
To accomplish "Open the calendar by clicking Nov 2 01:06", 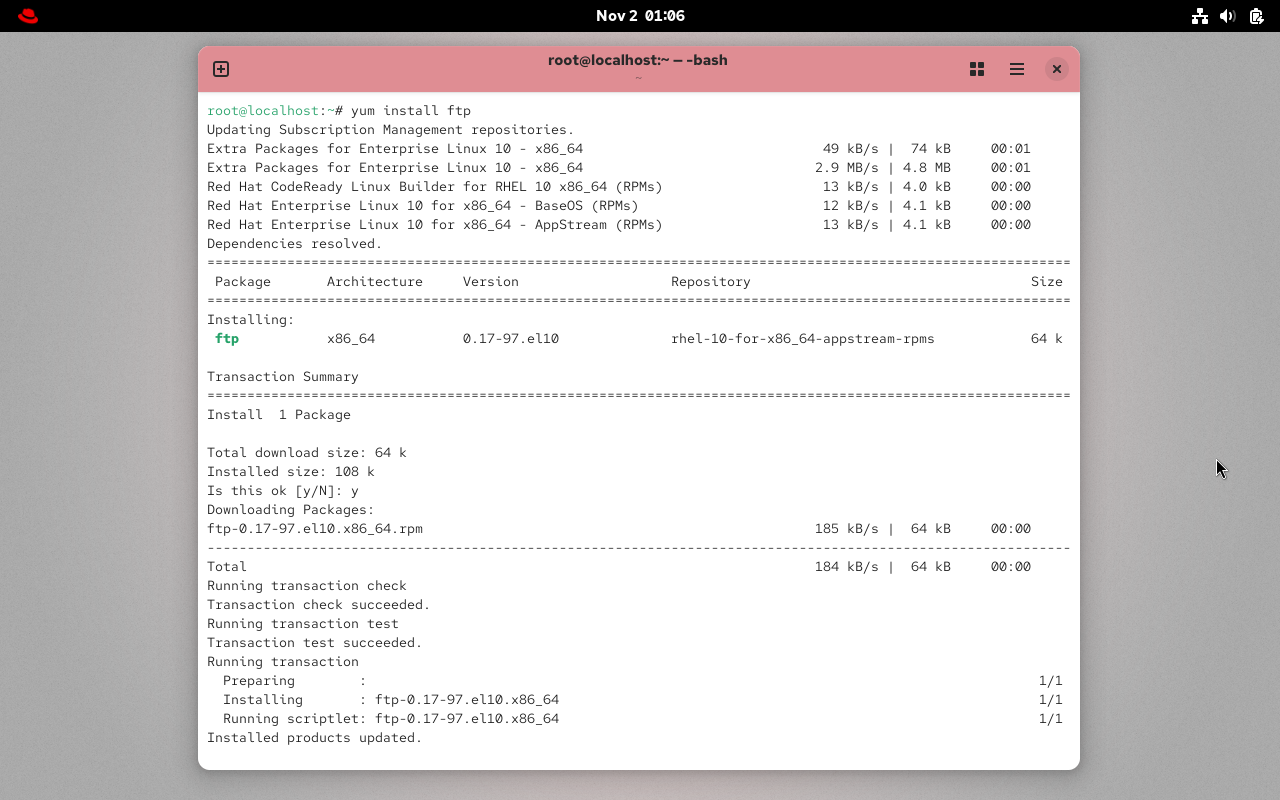I will [x=640, y=16].
